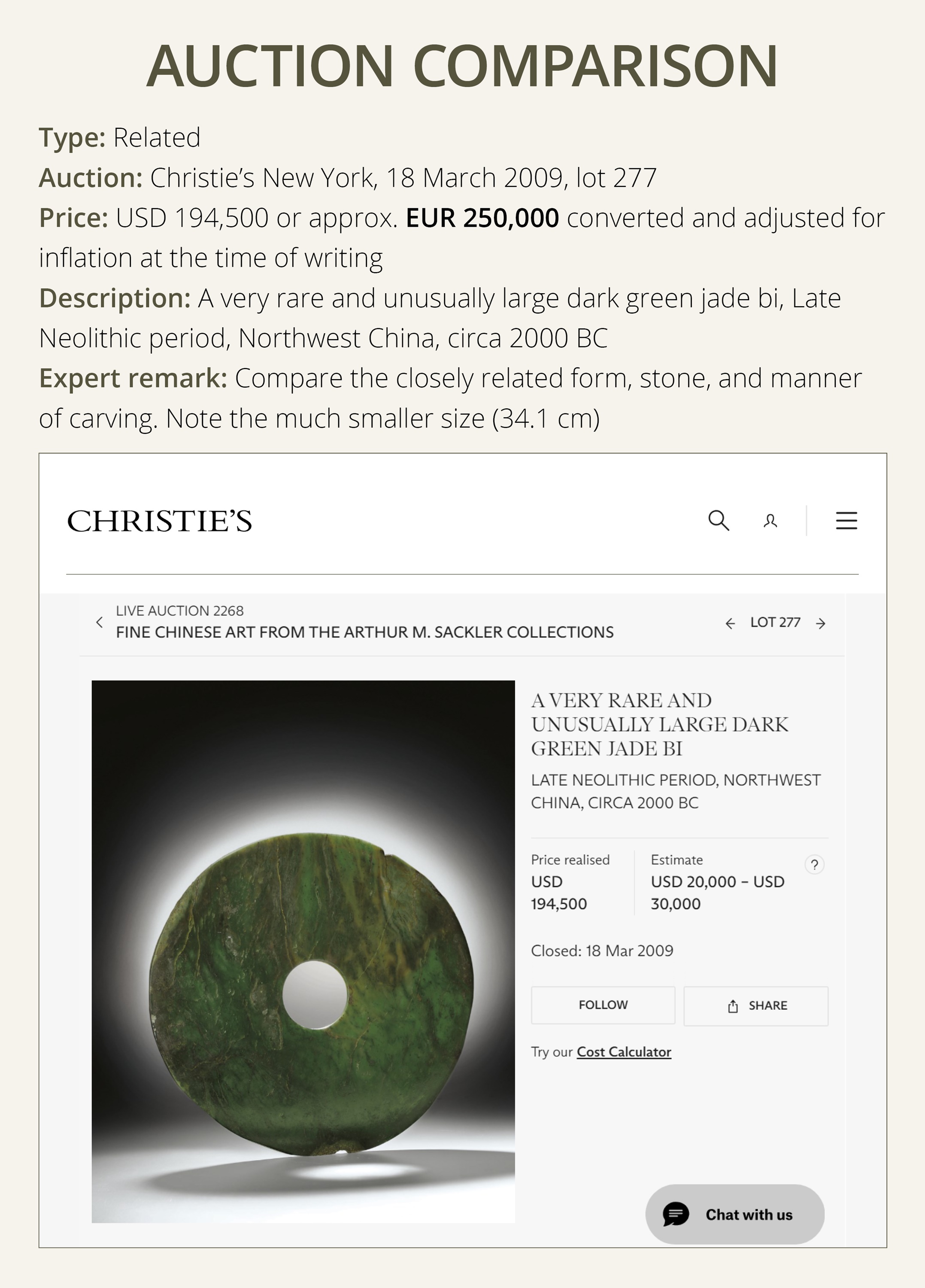Image resolution: width=925 pixels, height=1288 pixels.
Task: Click the Price realised USD 194,500 value
Action: pos(559,892)
